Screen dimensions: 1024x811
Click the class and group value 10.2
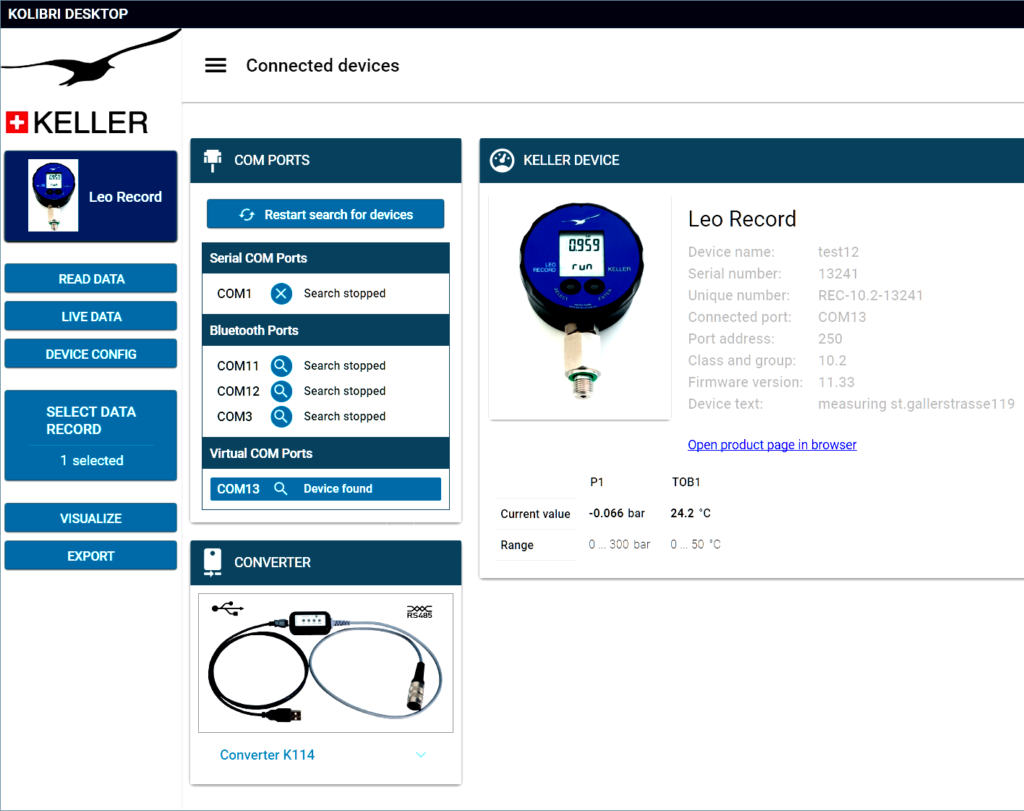(x=832, y=360)
